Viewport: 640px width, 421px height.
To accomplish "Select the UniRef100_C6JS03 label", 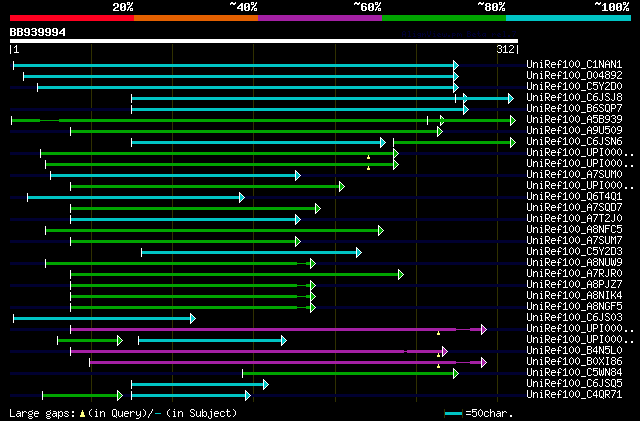I will 574,318.
